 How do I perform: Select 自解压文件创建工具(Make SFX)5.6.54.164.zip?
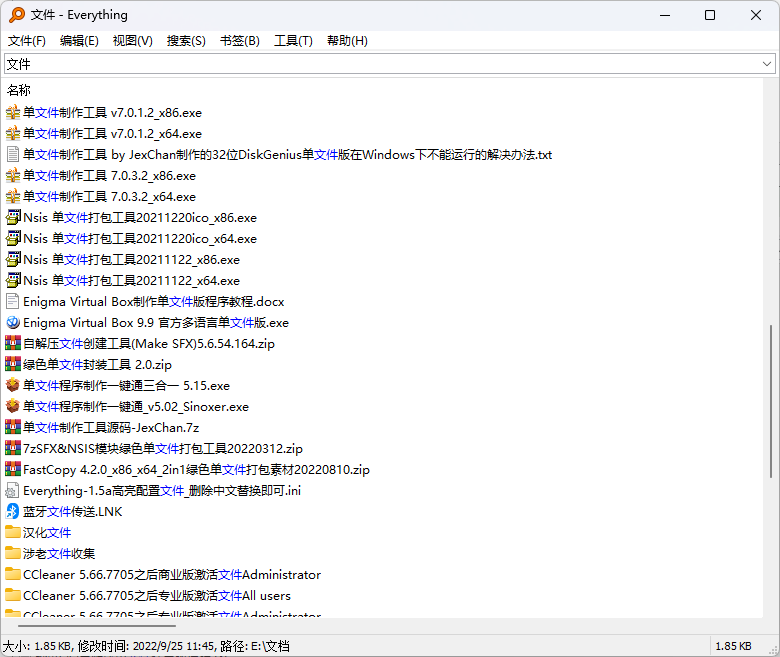click(149, 343)
